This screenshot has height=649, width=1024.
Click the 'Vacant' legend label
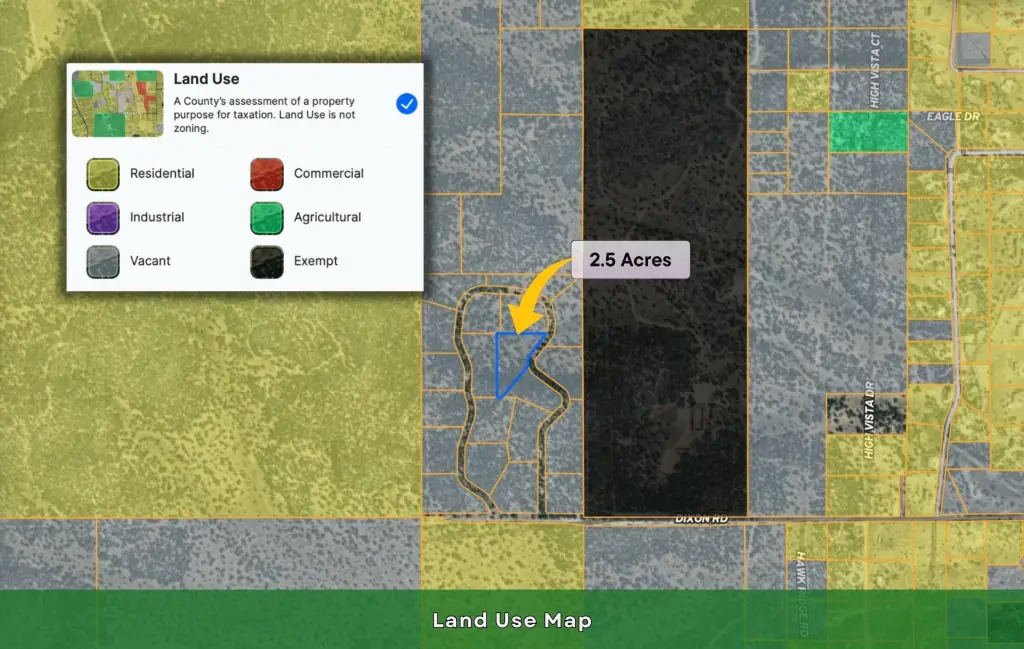150,261
